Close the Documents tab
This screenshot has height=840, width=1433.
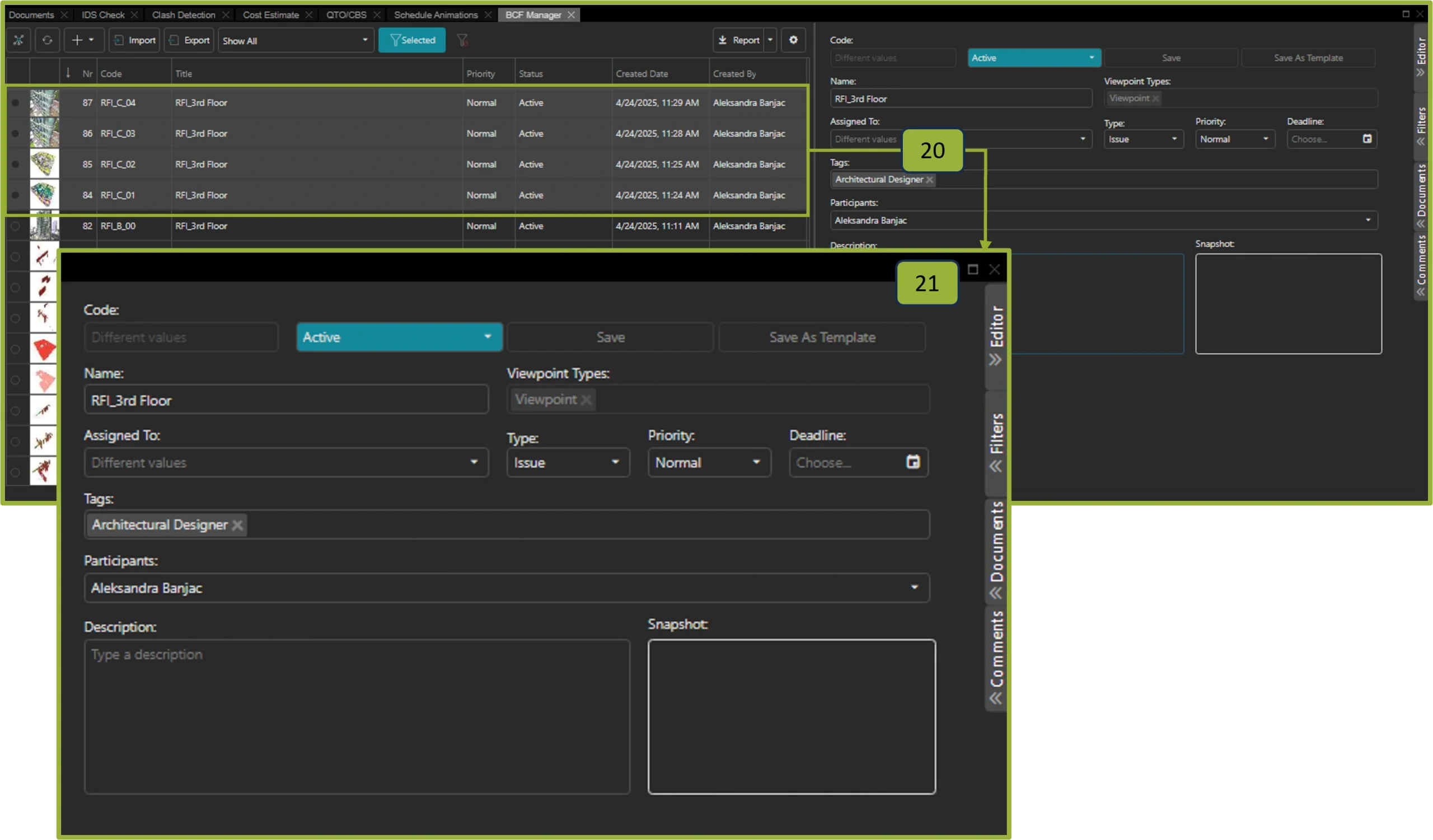click(64, 15)
